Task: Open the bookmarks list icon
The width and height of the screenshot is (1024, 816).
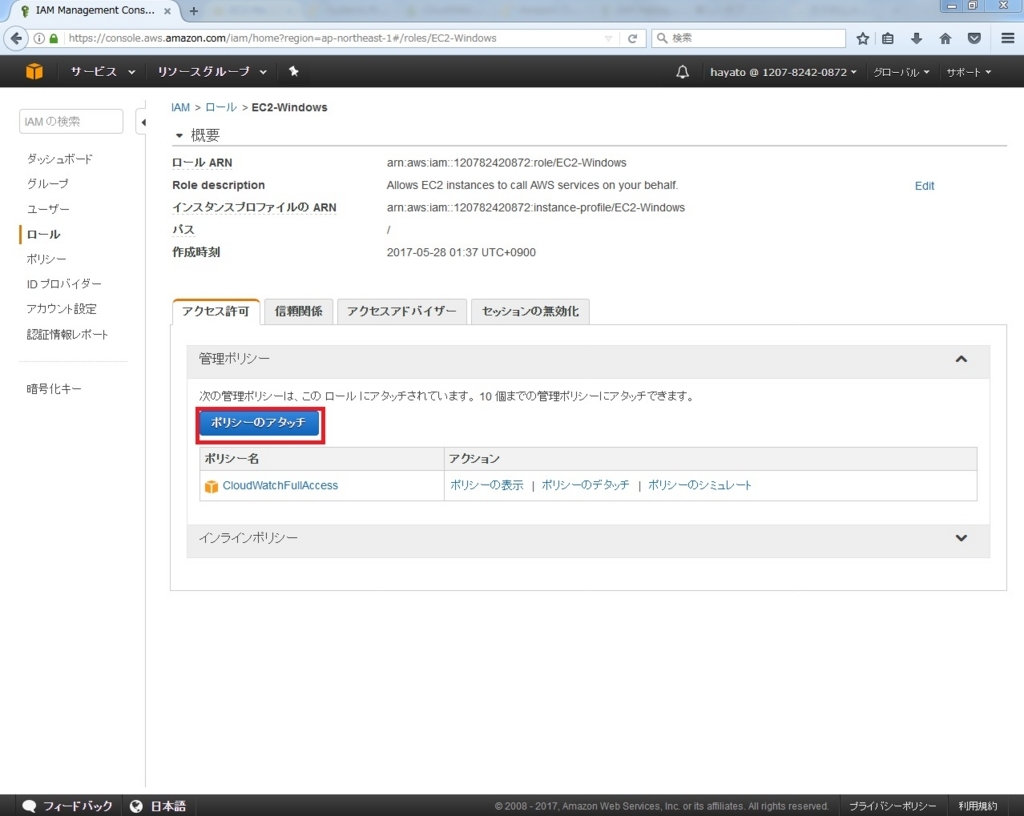Action: [888, 39]
